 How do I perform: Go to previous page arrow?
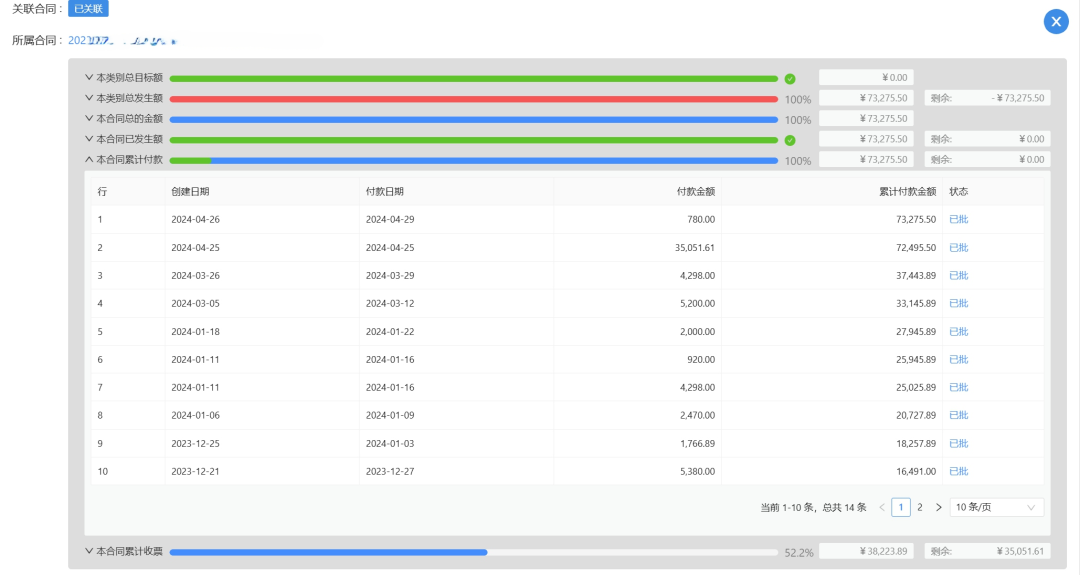point(882,507)
